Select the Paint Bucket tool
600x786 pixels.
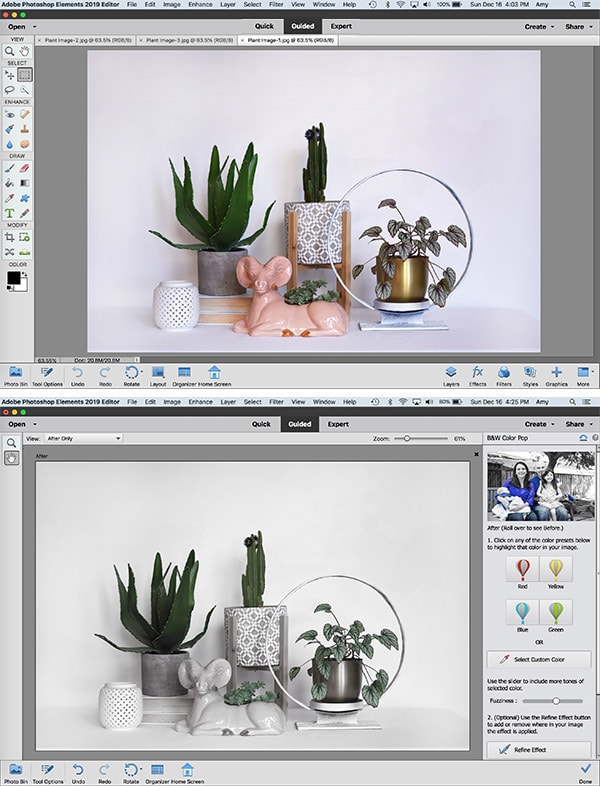[x=9, y=183]
